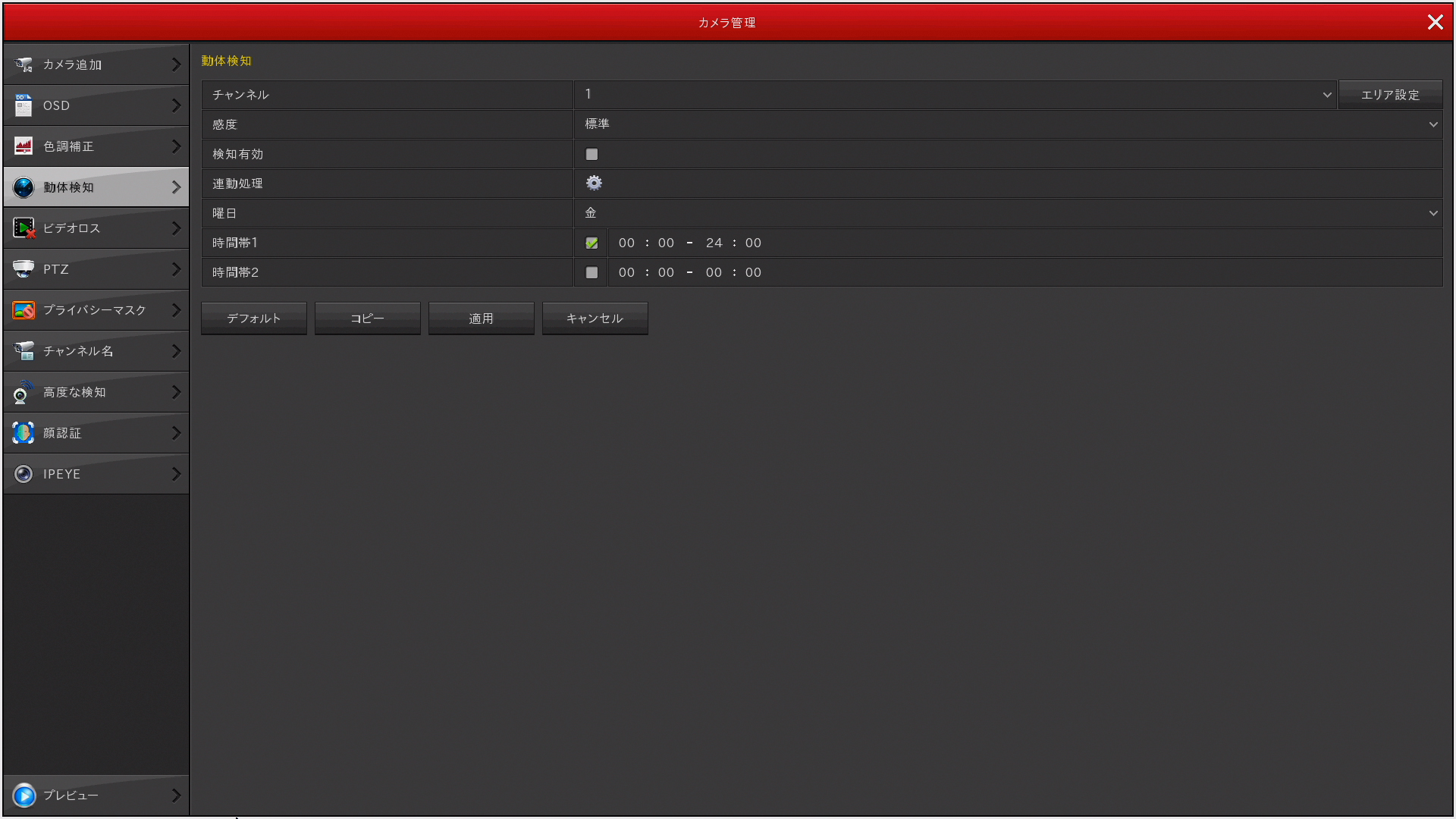Click the デフォルト button
1456x819 pixels.
pos(254,318)
